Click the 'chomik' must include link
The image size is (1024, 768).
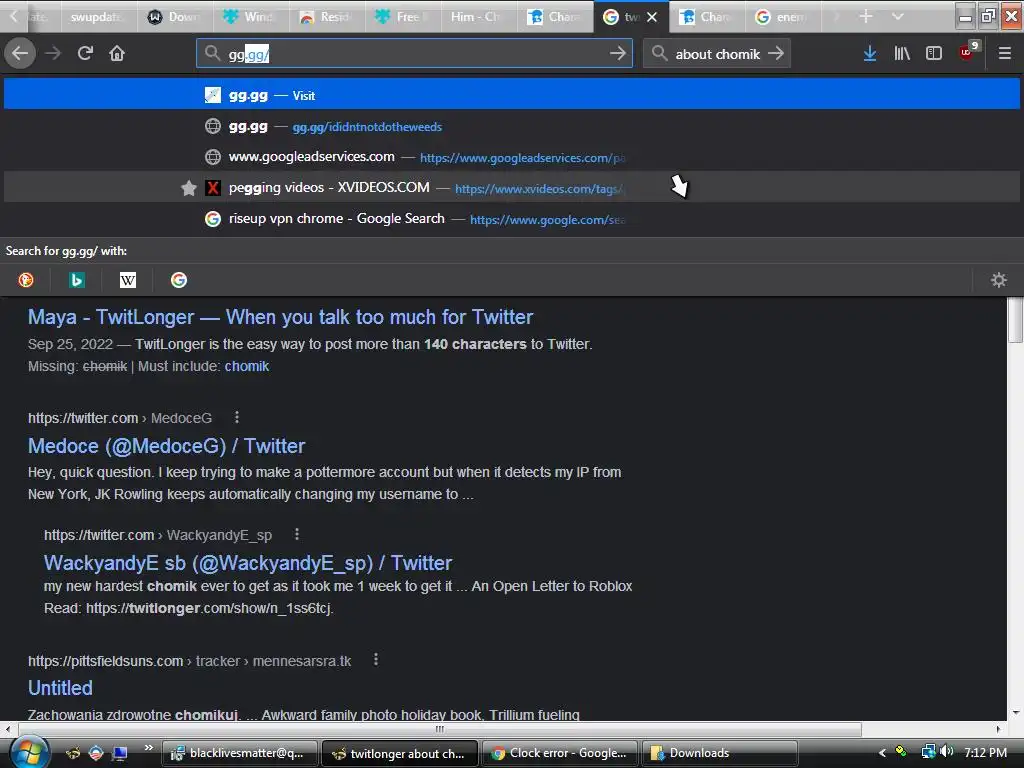(246, 366)
